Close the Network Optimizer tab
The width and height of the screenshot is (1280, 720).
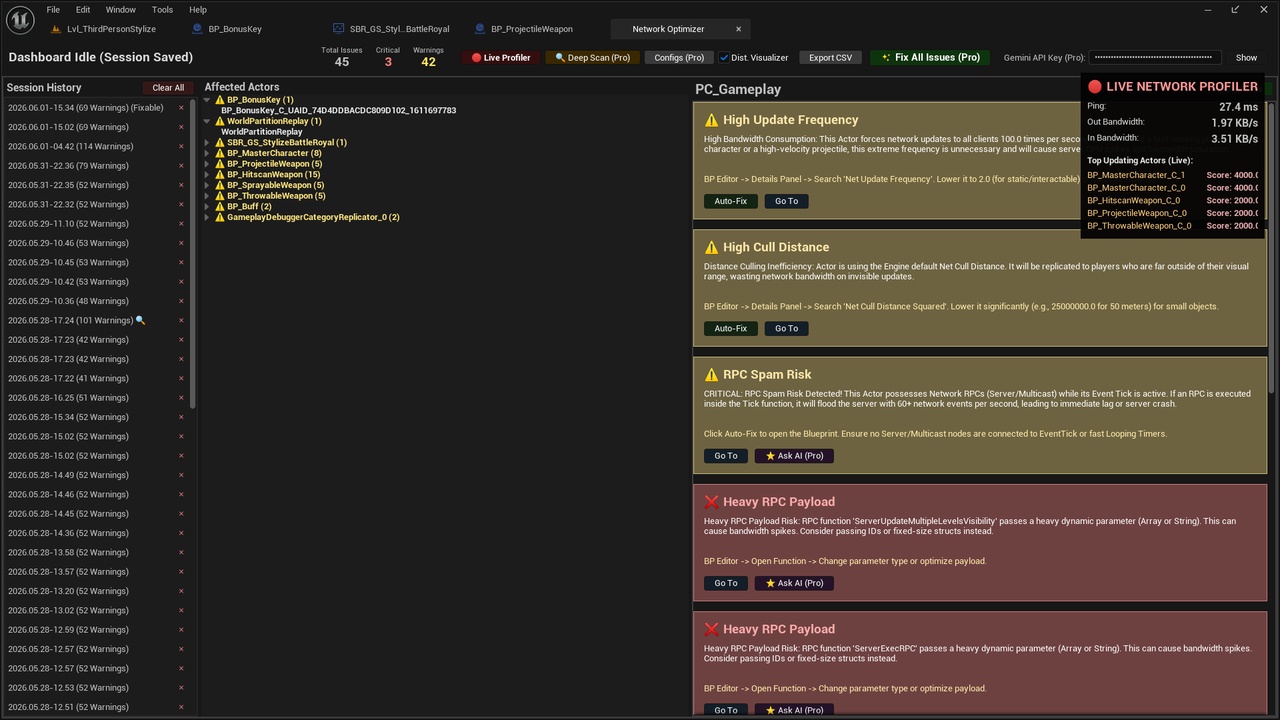(x=739, y=29)
